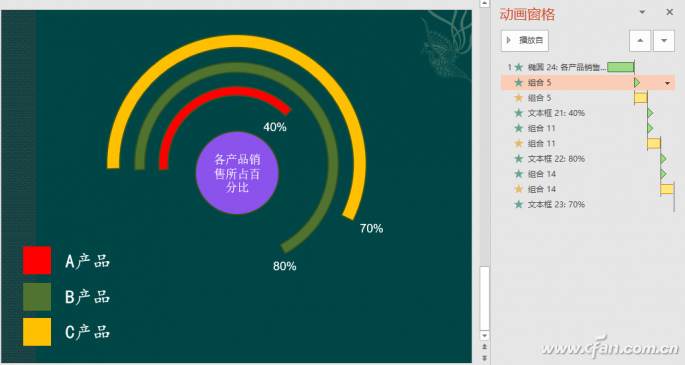Click yellow timing bar of yellow-star 组合 11
Viewport: 685px width, 365px height.
tap(654, 144)
